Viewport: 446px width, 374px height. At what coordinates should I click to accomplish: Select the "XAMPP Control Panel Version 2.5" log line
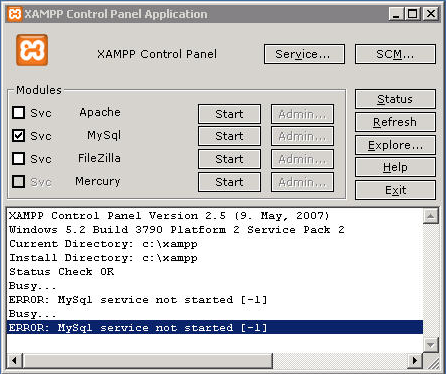(215, 216)
